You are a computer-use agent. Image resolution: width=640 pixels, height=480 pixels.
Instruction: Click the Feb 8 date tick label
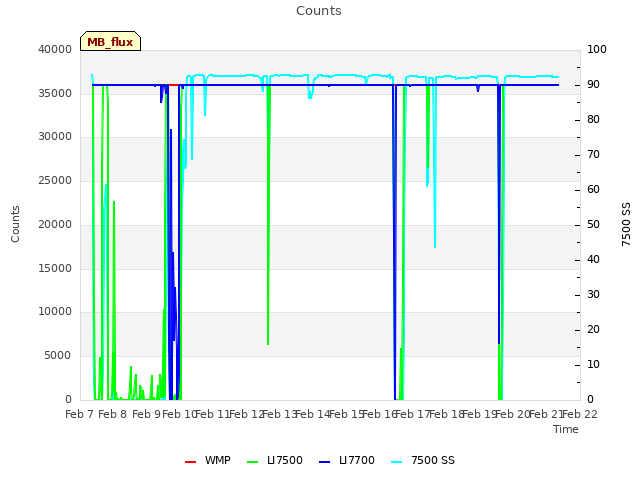pos(113,415)
